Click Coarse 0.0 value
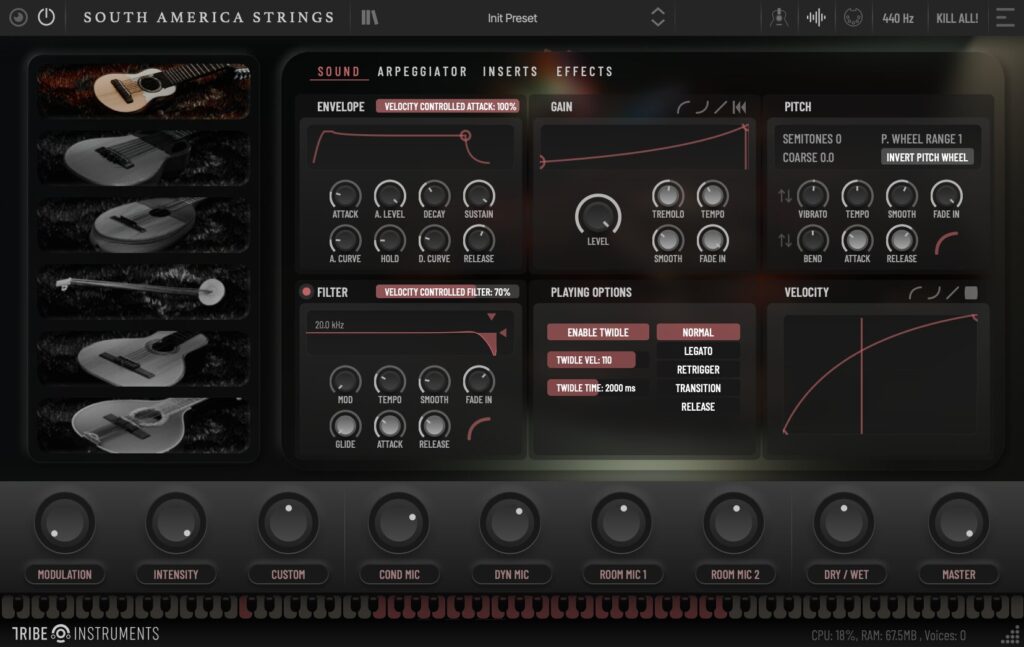This screenshot has height=647, width=1024. 808,157
